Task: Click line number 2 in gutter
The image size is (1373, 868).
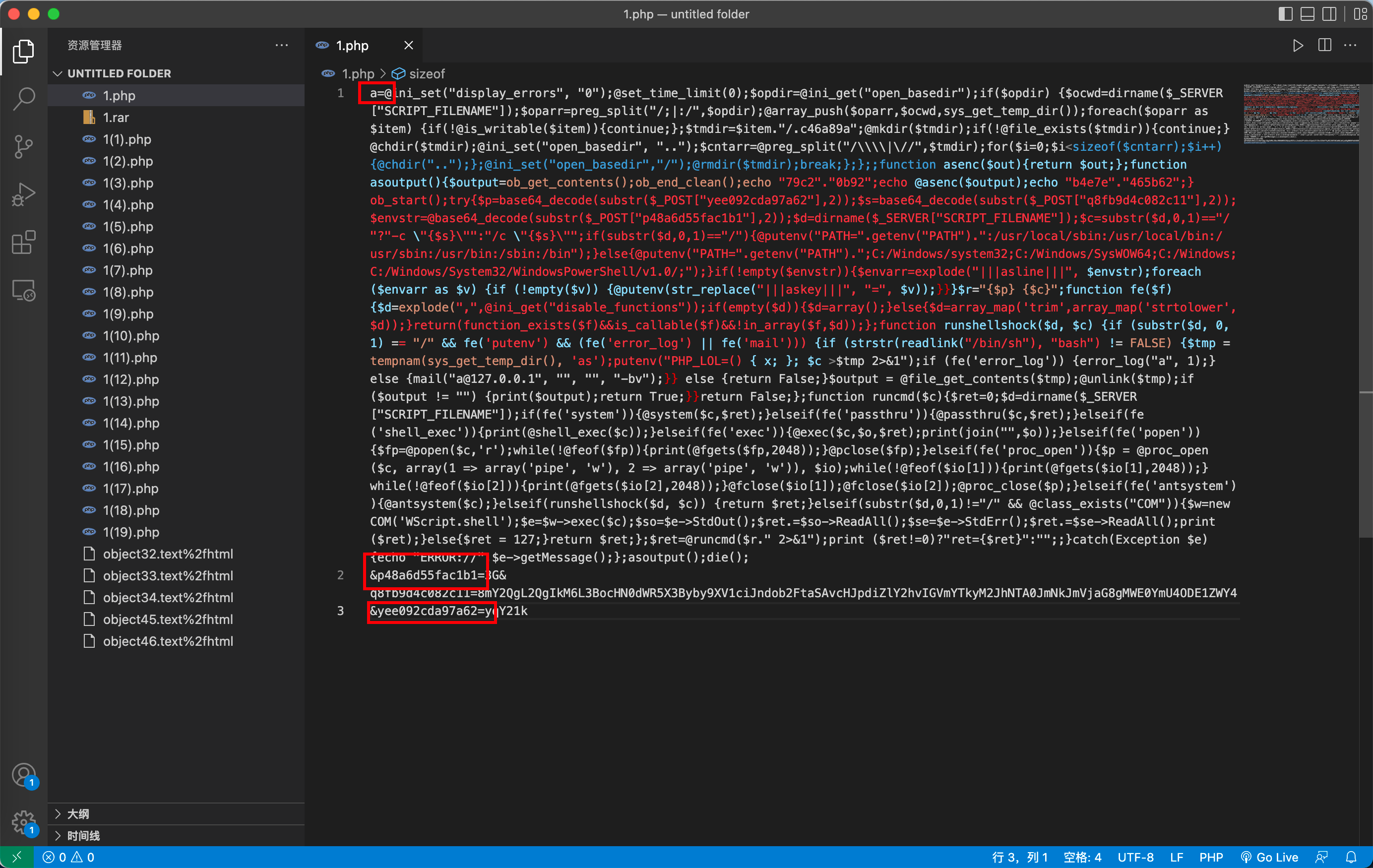Action: (340, 575)
